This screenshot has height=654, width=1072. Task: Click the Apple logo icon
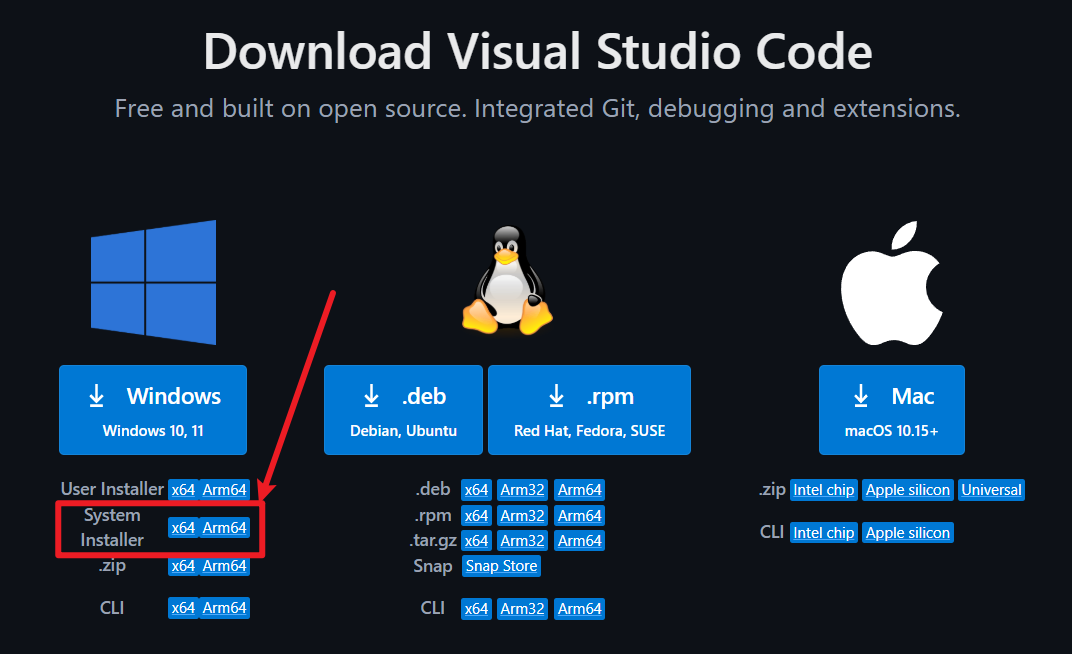coord(892,283)
